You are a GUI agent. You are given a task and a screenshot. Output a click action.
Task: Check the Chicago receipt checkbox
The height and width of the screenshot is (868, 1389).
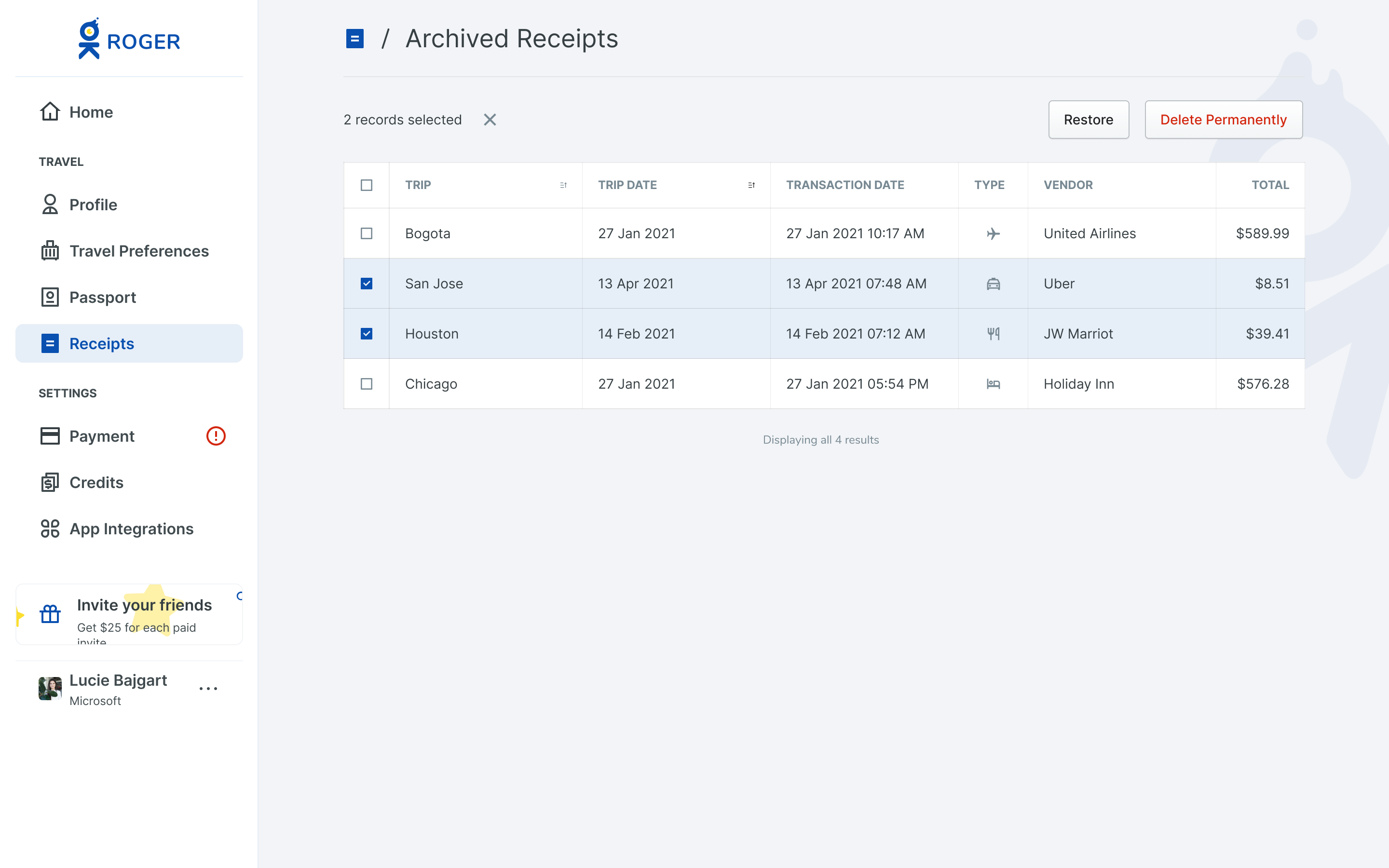click(x=366, y=383)
